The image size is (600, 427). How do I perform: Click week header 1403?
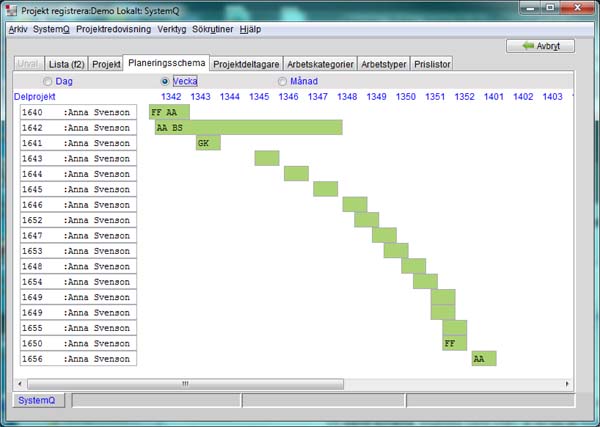[553, 96]
